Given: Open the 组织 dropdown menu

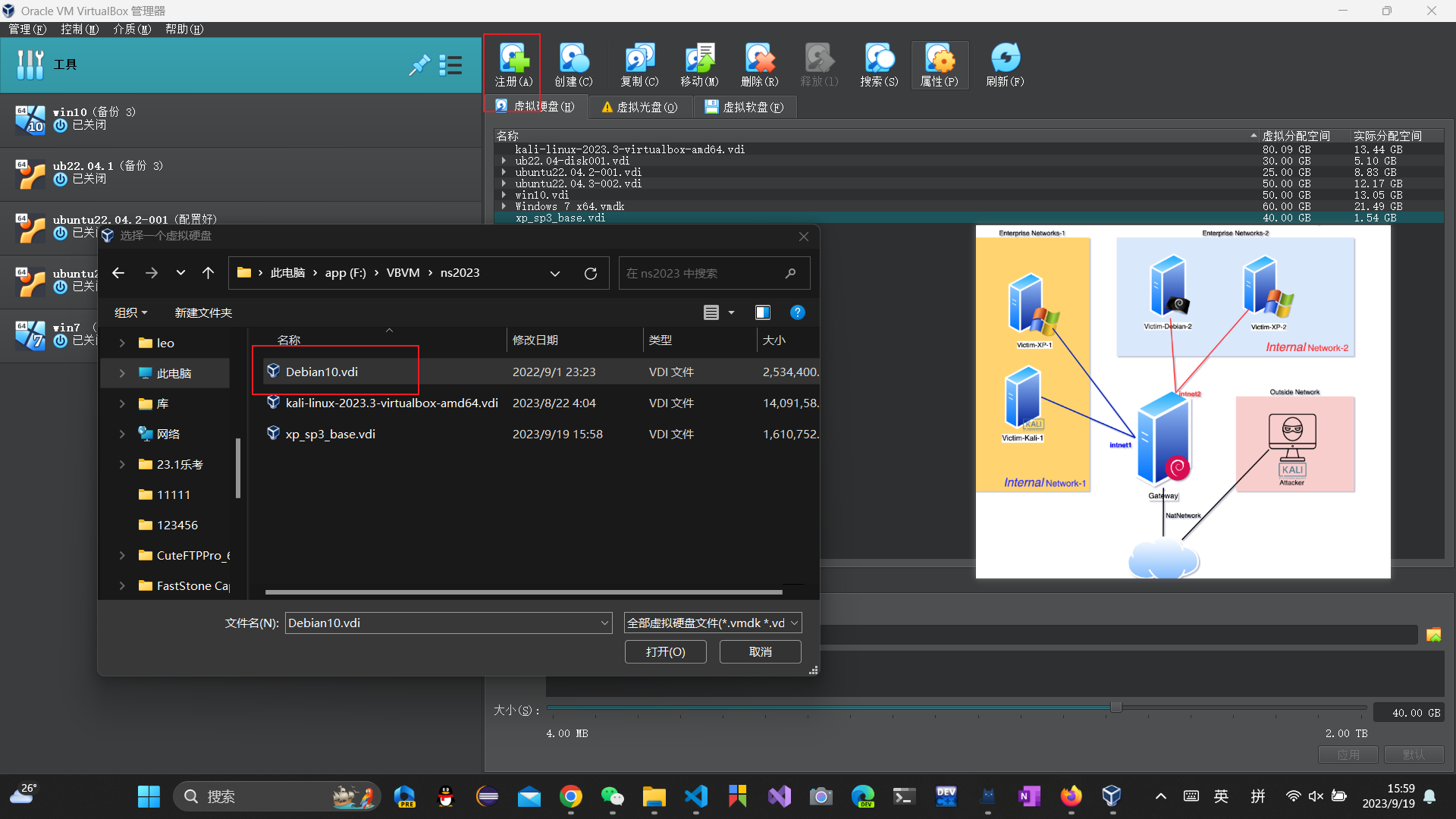Looking at the screenshot, I should point(130,312).
